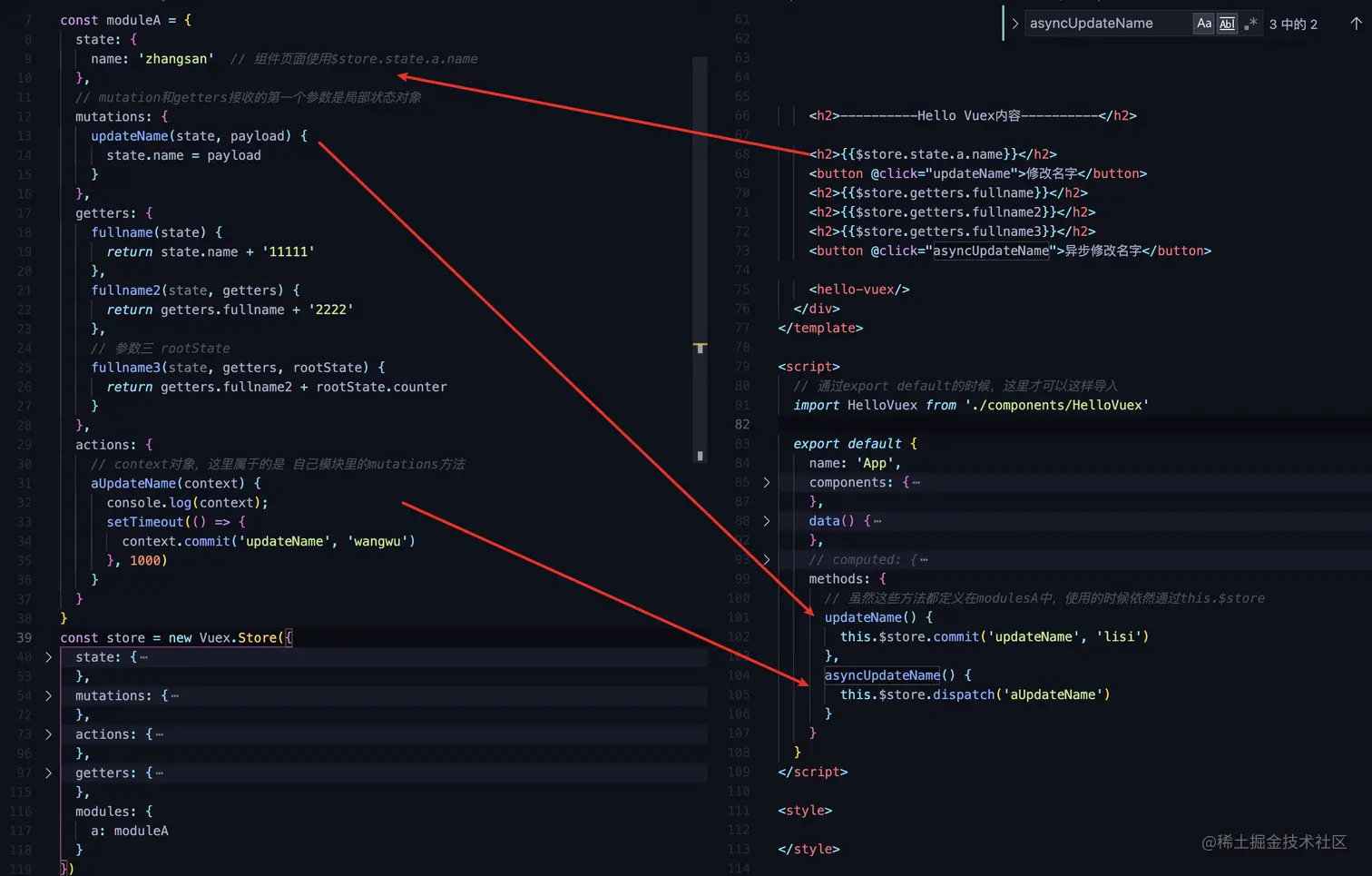Screen dimensions: 1372x876
Task: Click line number 82 in right gutter
Action: point(741,425)
